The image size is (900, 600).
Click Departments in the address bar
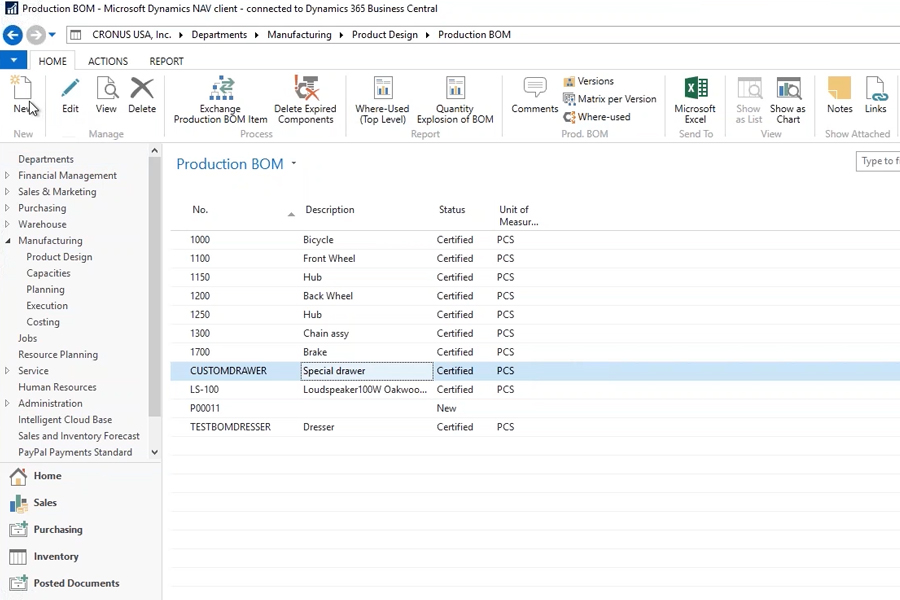point(219,35)
